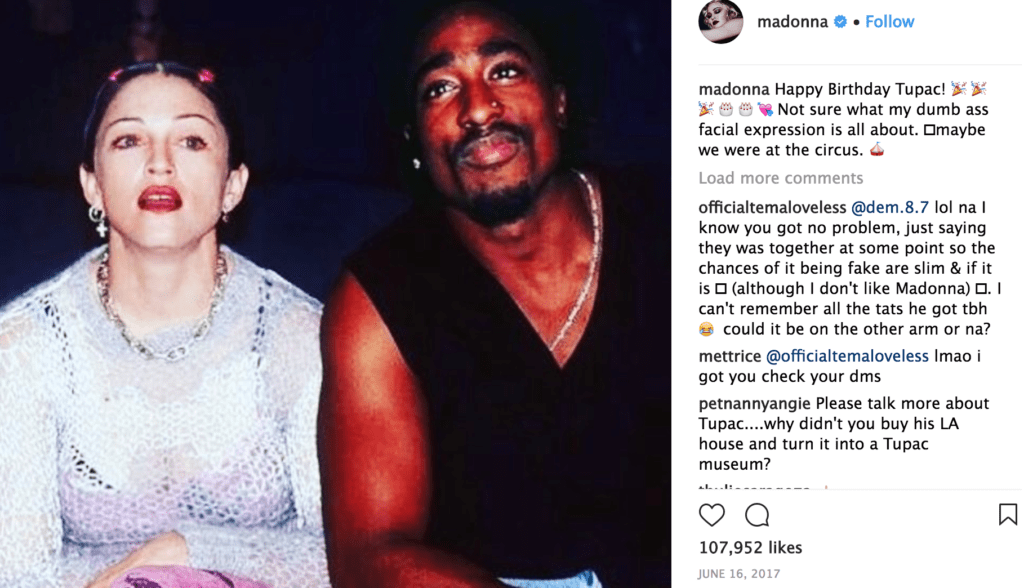View the 107,952 likes list
Screen dimensions: 1024x588
pyautogui.click(x=750, y=547)
